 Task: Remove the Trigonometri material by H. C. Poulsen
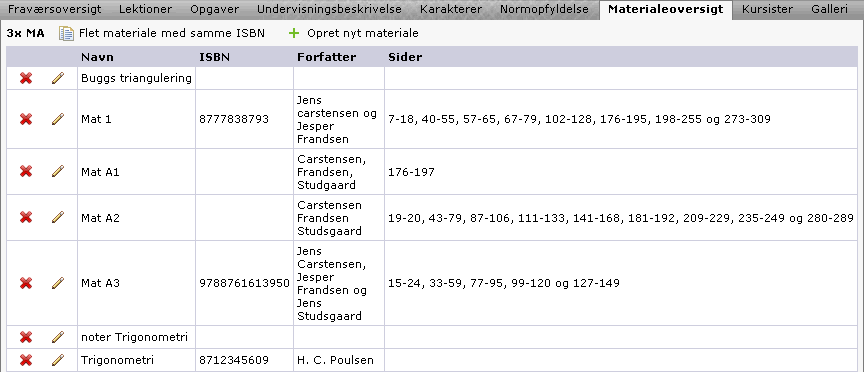point(25,360)
